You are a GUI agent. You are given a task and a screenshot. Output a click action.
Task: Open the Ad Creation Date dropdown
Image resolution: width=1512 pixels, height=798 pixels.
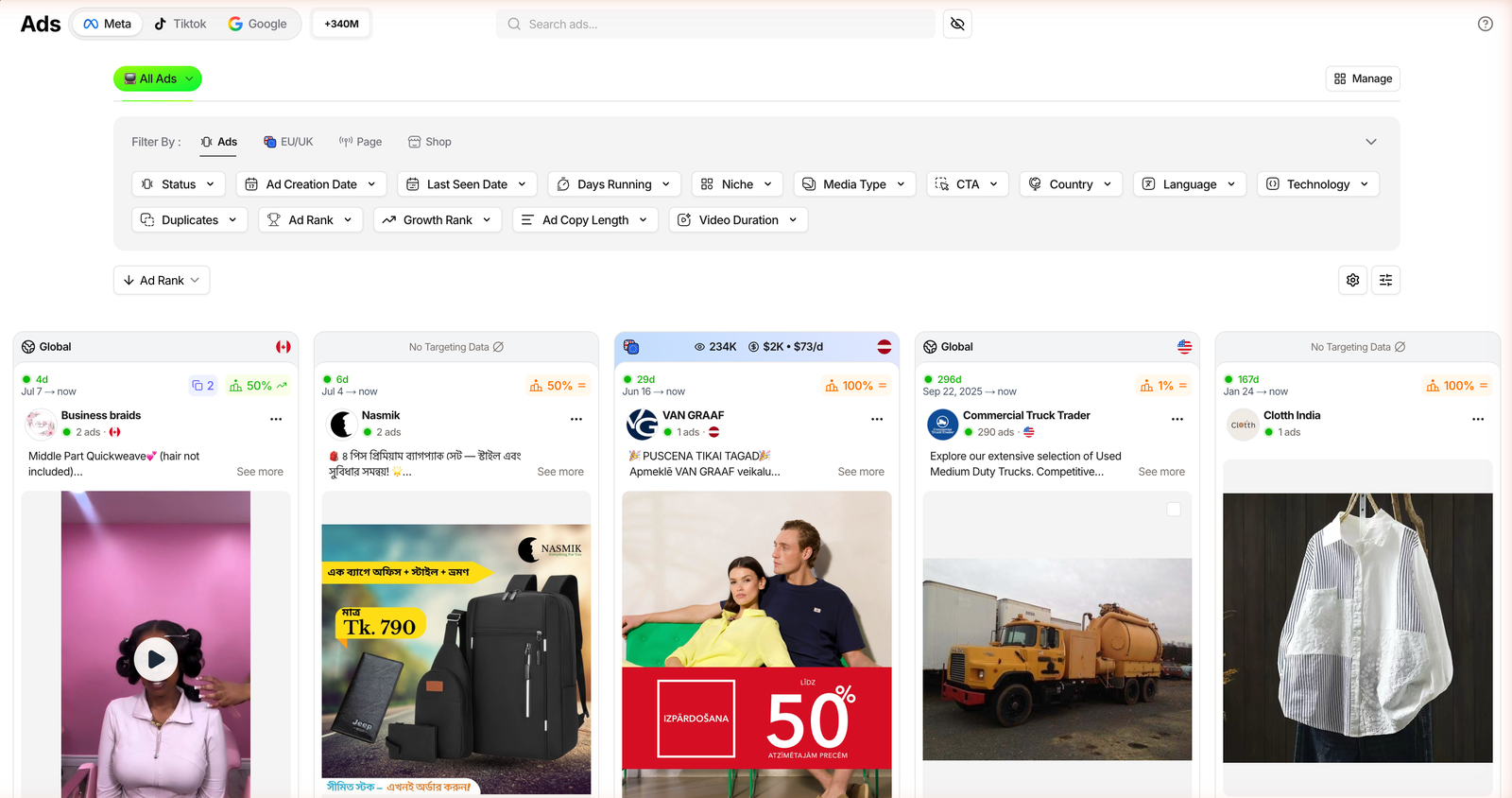click(x=311, y=184)
